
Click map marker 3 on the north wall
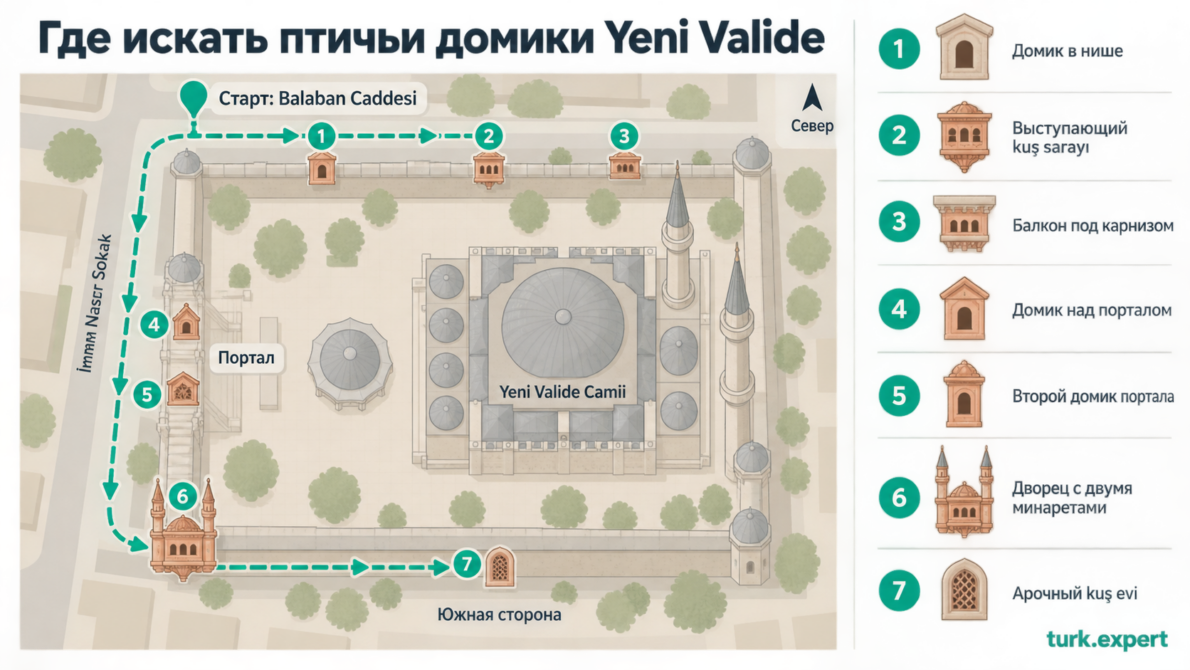point(624,137)
